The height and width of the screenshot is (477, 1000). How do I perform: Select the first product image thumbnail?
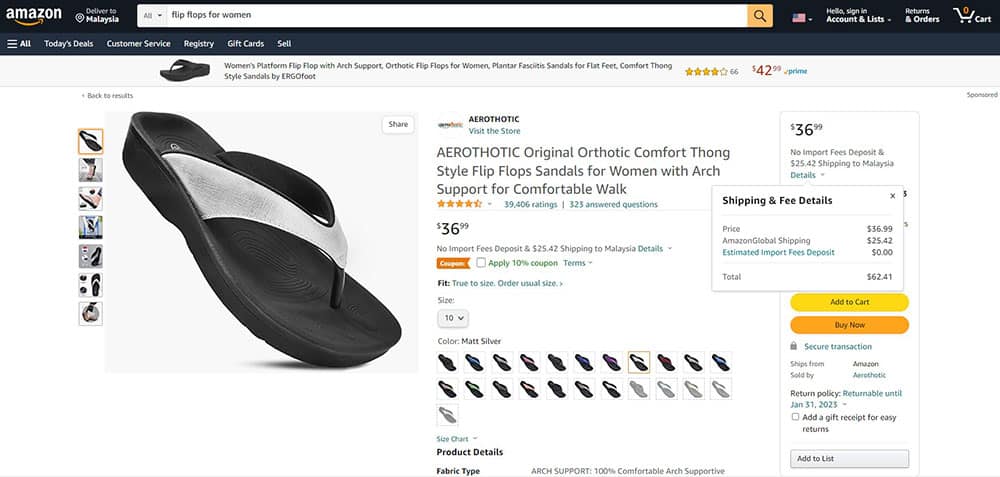tap(90, 142)
